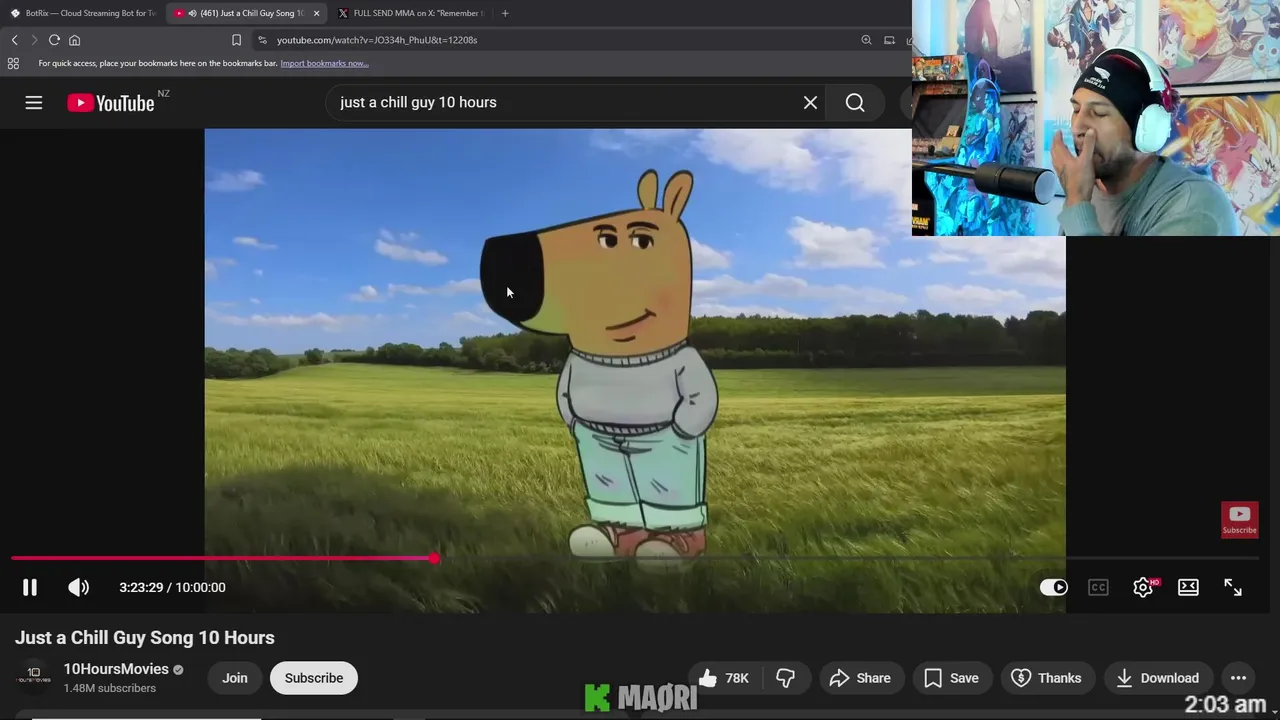Screen dimensions: 1280x720
Task: Run the YouTube search with magnifier button
Action: (855, 102)
